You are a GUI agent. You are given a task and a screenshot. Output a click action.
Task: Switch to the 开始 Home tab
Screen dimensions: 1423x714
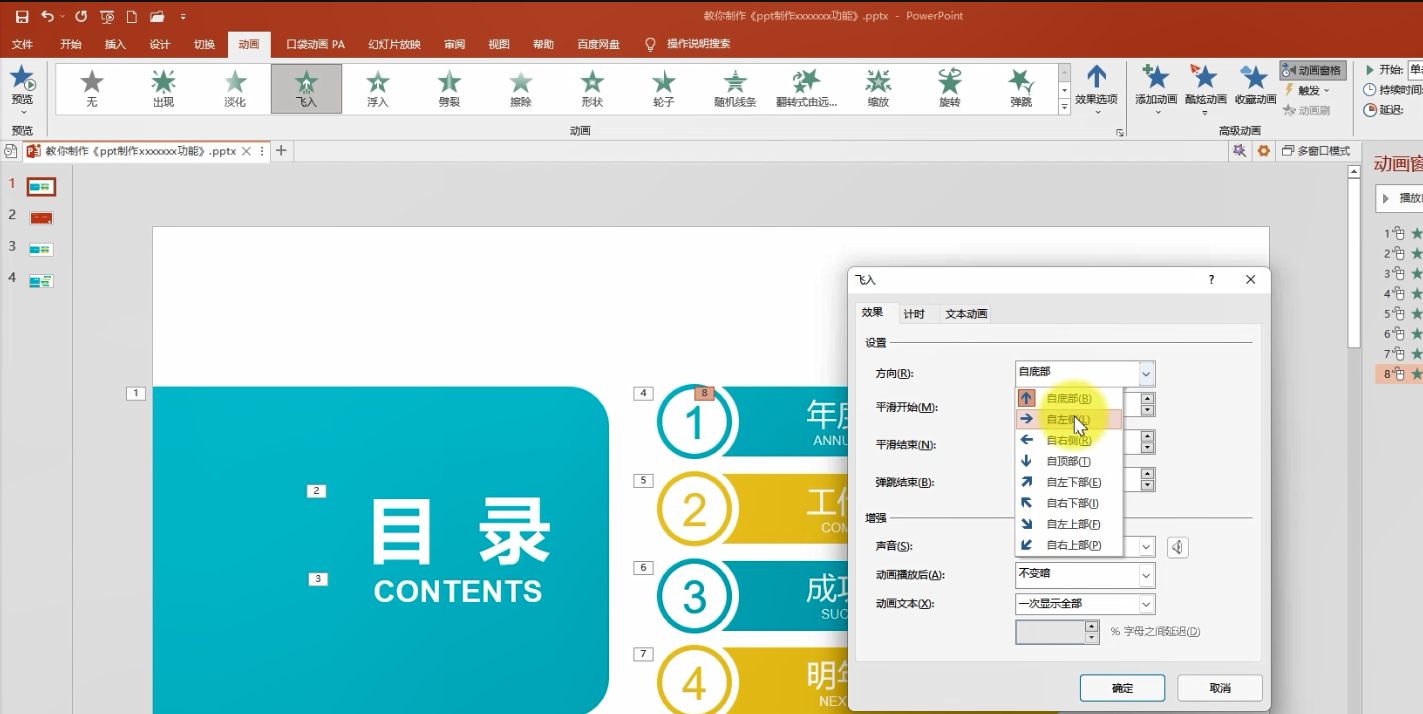coord(71,44)
